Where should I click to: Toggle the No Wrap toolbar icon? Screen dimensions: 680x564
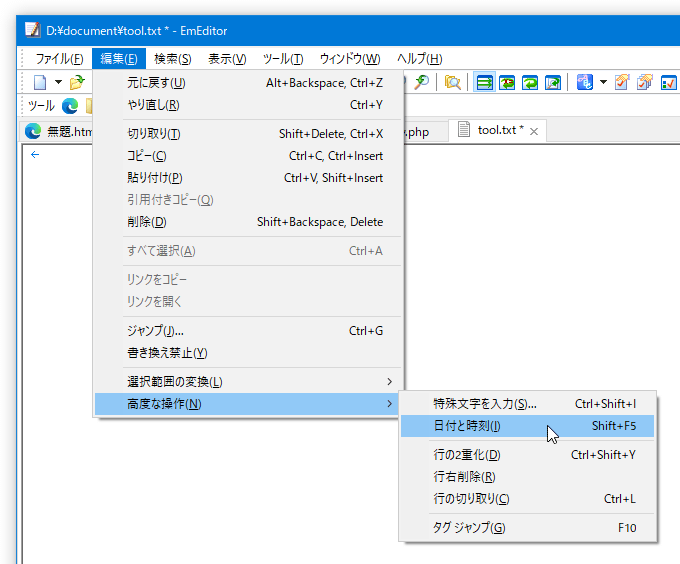(x=484, y=82)
